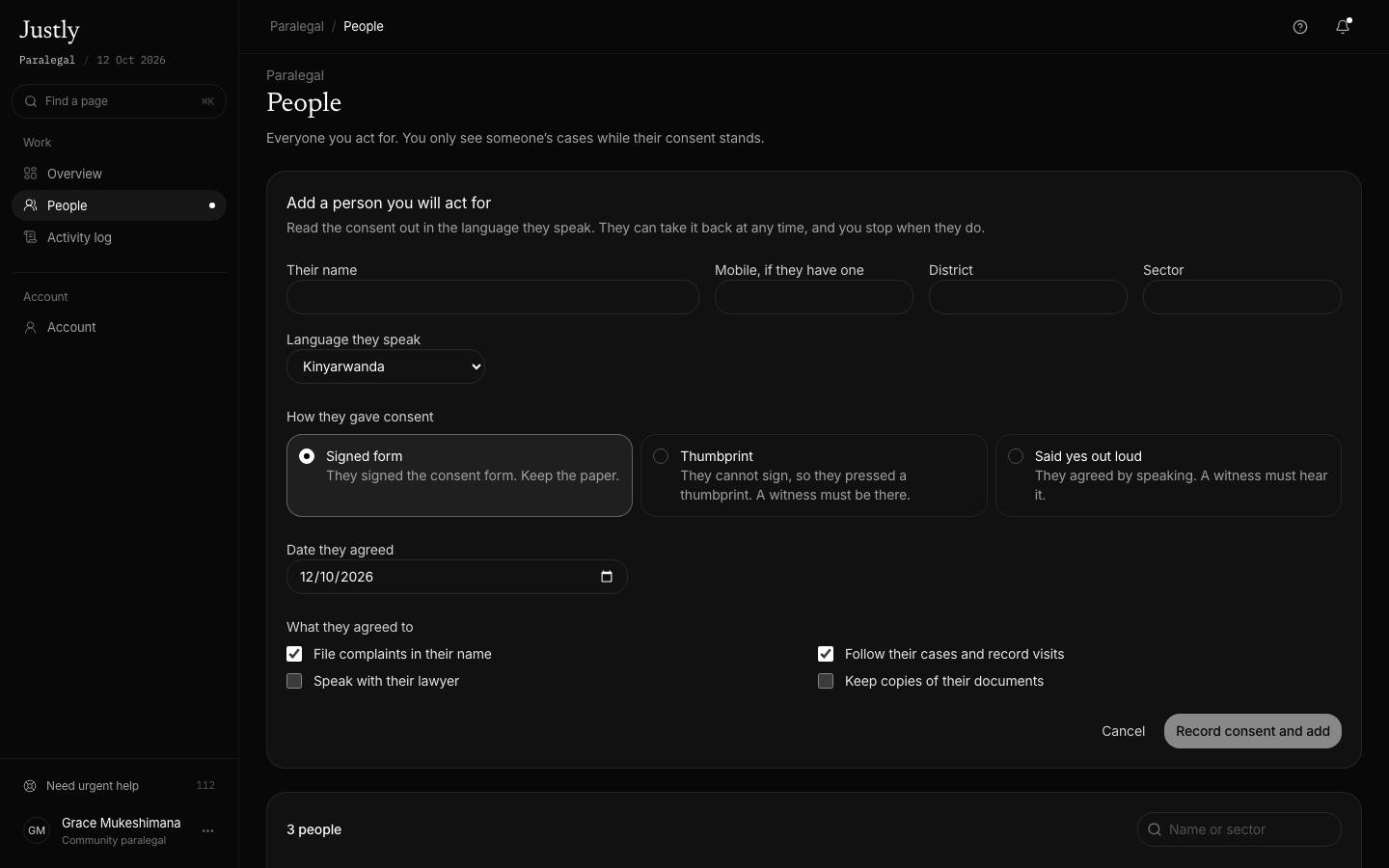Click the Account person icon

(31, 327)
